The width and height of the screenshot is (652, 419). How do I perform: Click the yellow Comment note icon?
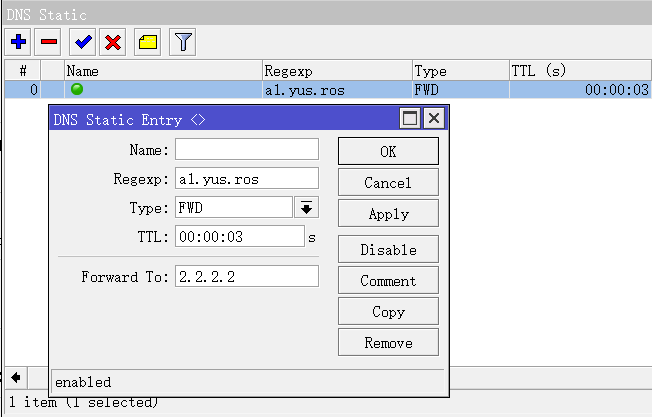147,42
